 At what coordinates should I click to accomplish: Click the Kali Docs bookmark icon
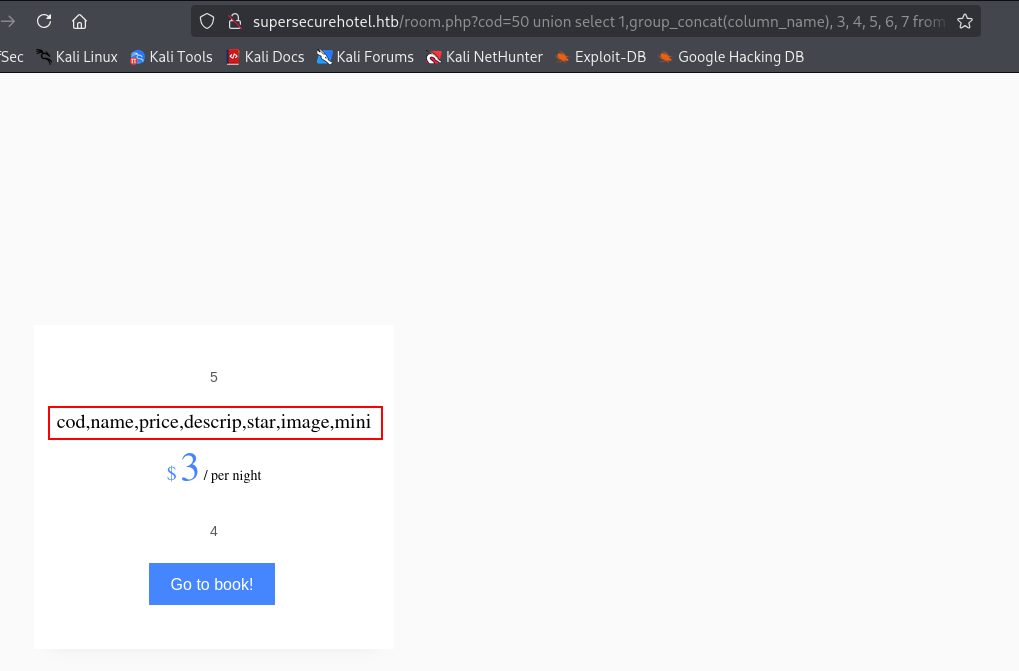click(233, 57)
